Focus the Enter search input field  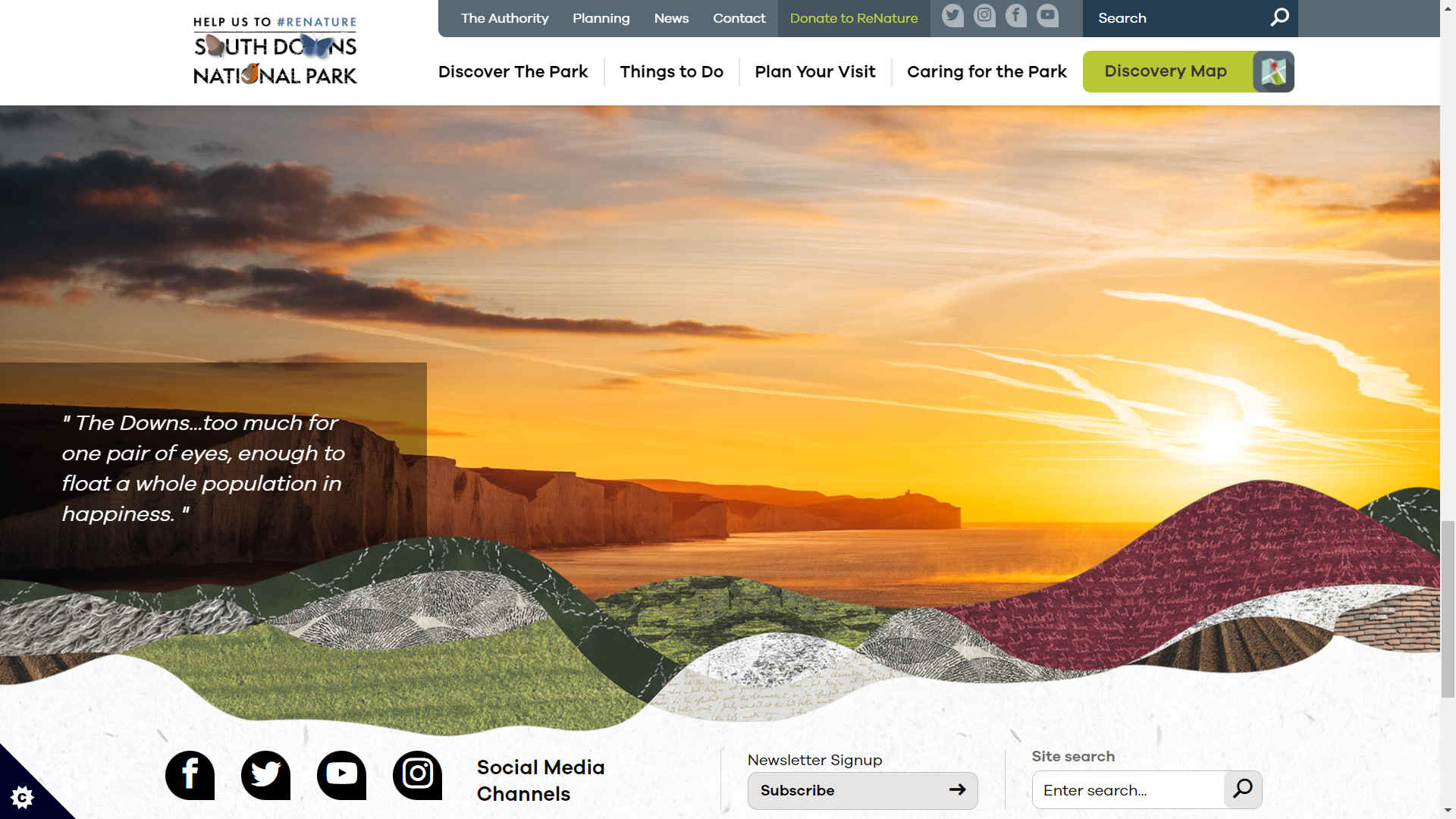click(1128, 790)
